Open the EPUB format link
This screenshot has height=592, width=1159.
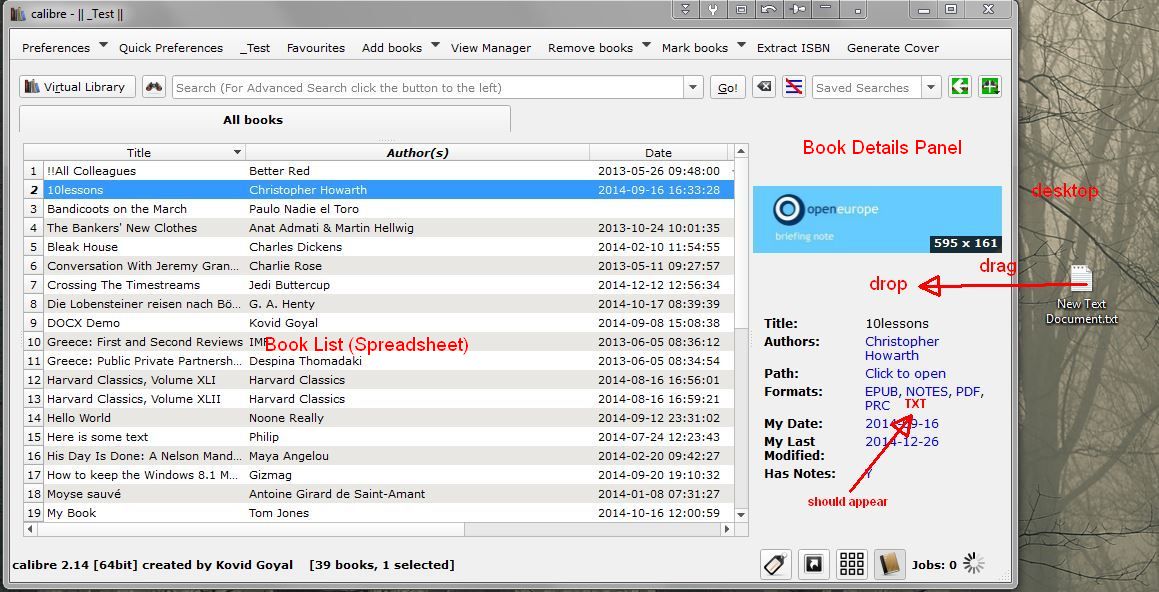(882, 392)
